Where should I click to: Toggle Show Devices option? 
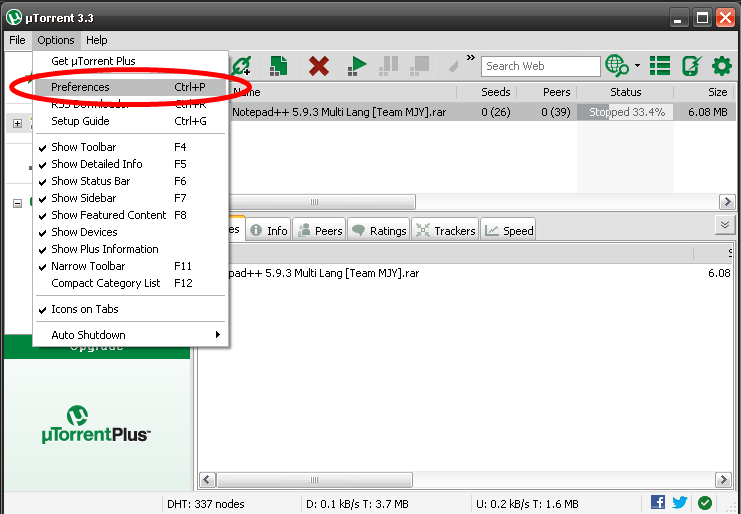coord(131,232)
